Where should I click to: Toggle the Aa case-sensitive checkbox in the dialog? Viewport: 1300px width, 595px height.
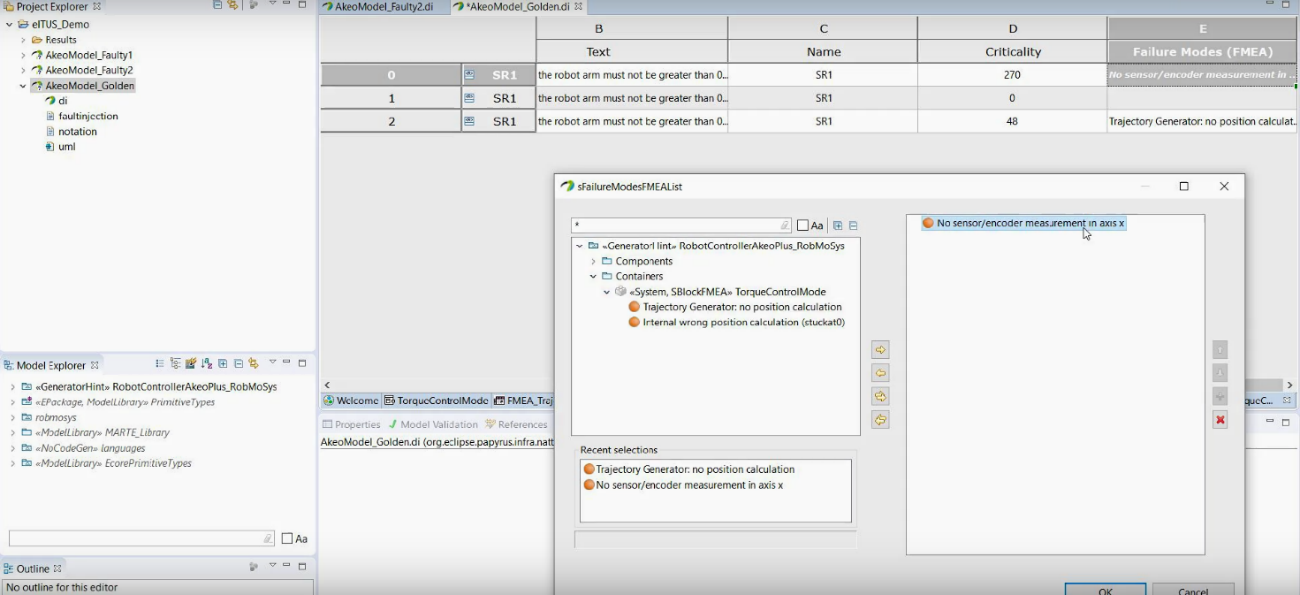click(803, 226)
